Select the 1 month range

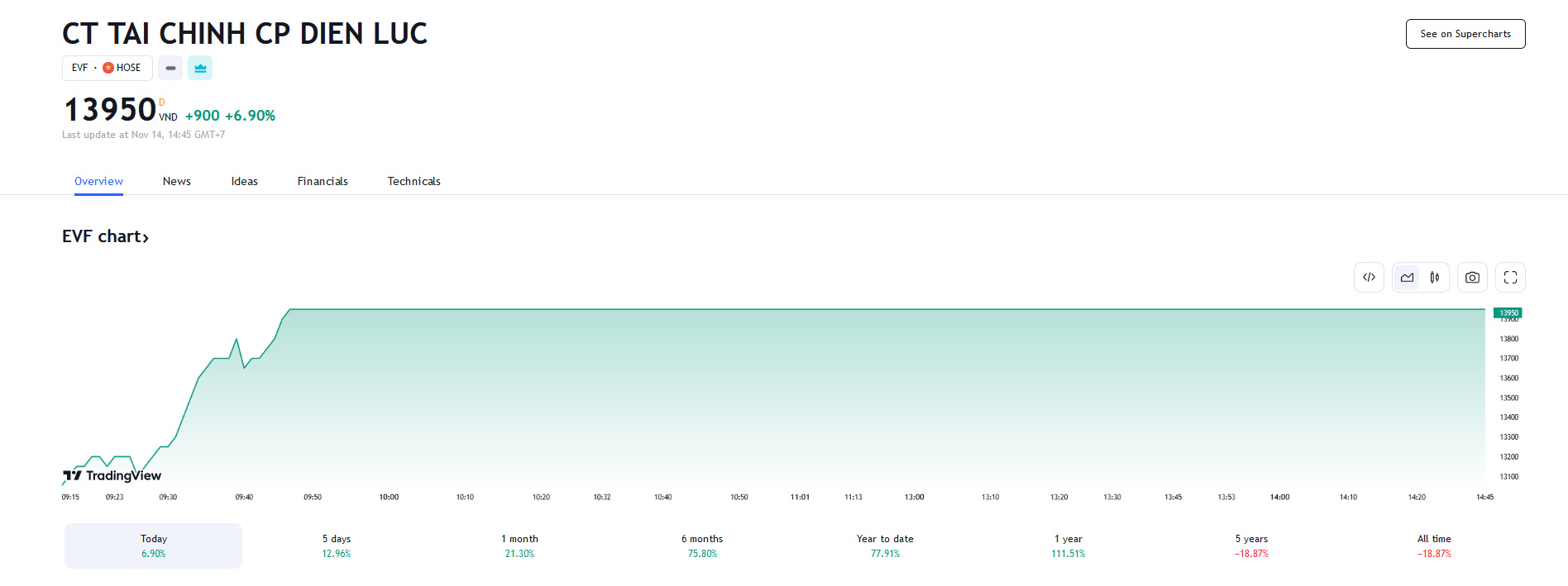[519, 546]
